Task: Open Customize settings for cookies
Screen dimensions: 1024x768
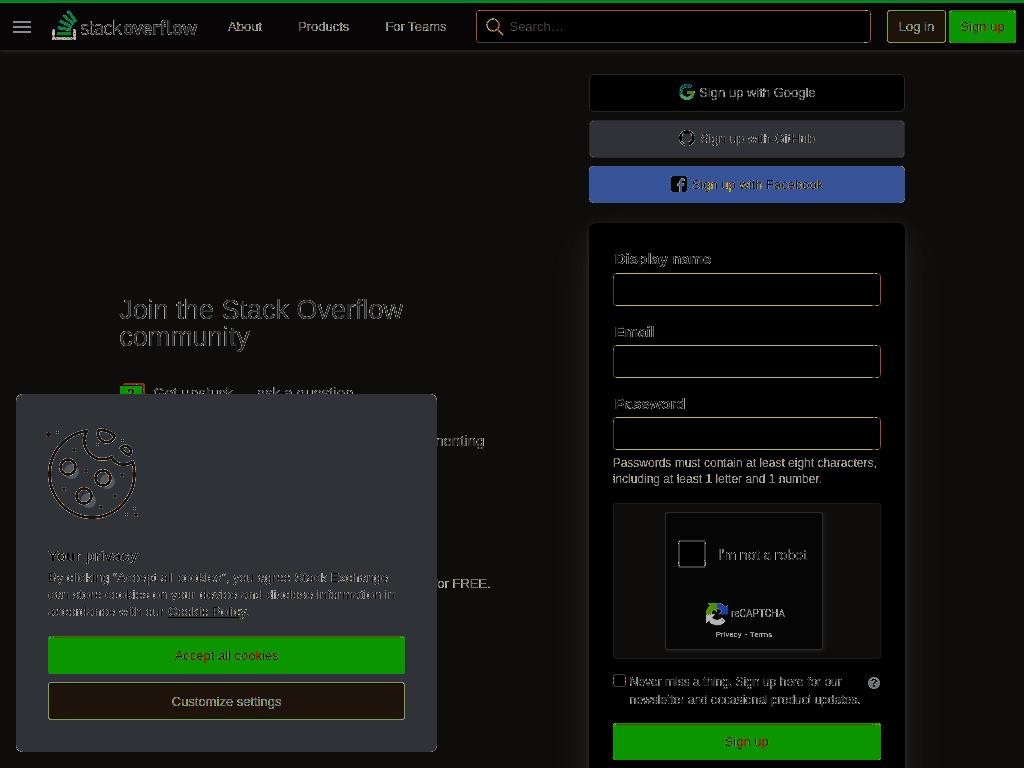Action: (226, 701)
